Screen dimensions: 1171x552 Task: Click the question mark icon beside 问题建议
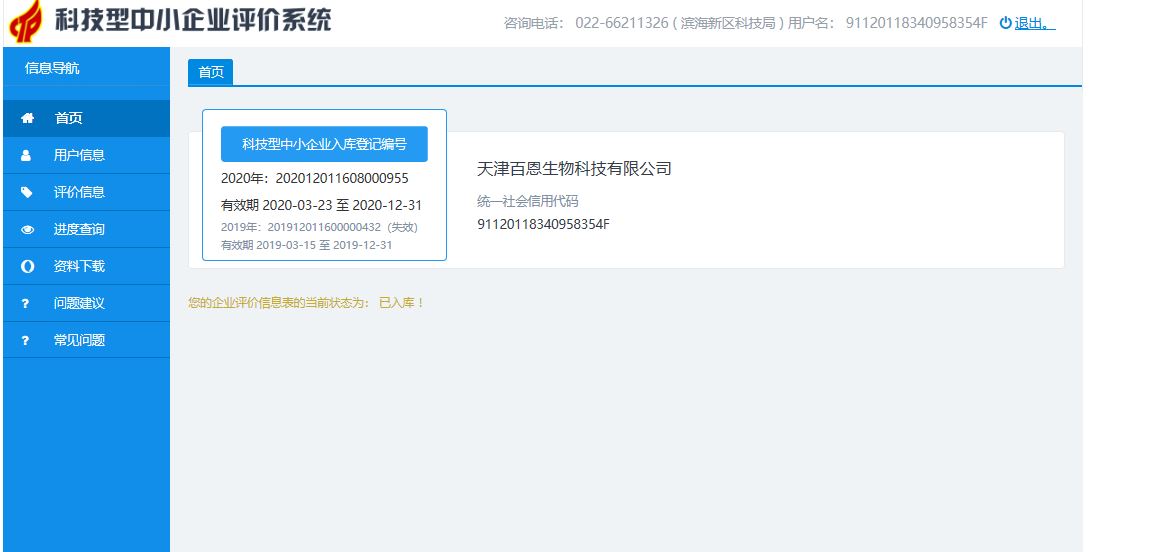pos(25,304)
